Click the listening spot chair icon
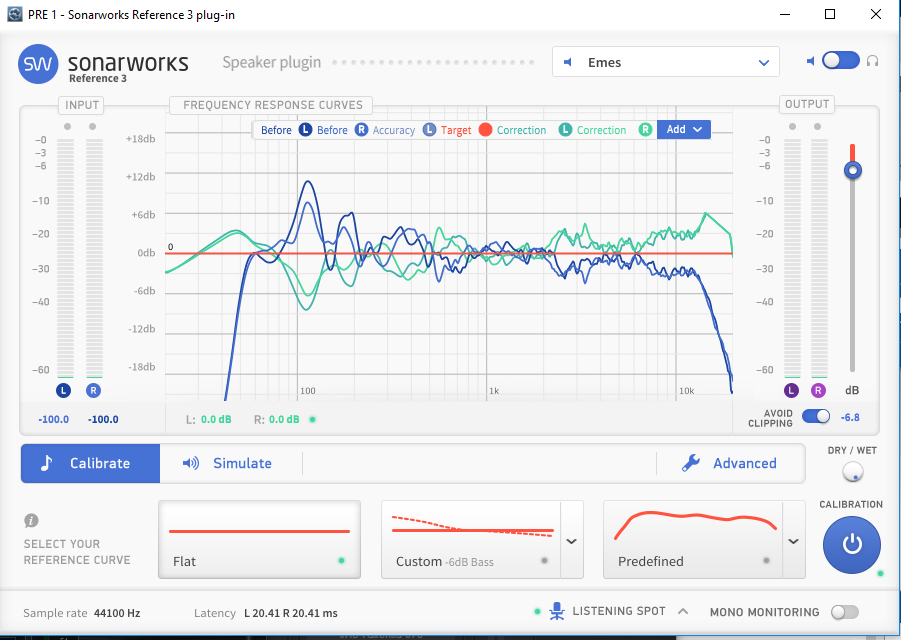Viewport: 901px width, 640px height. coord(556,611)
